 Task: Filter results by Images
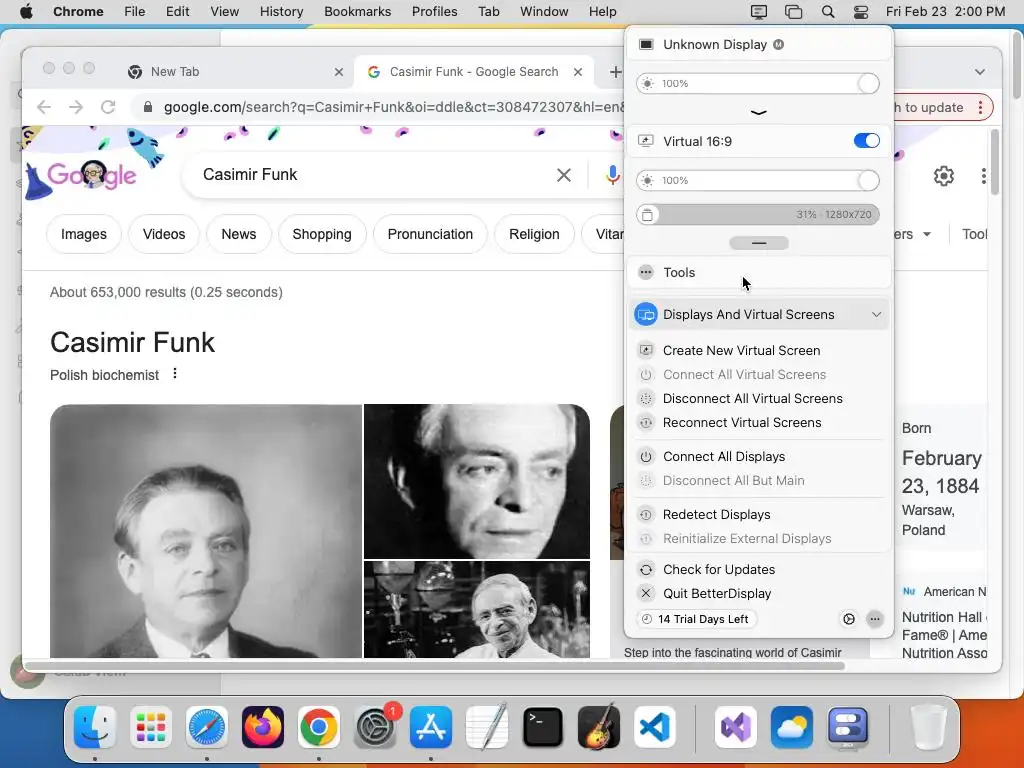tap(84, 234)
